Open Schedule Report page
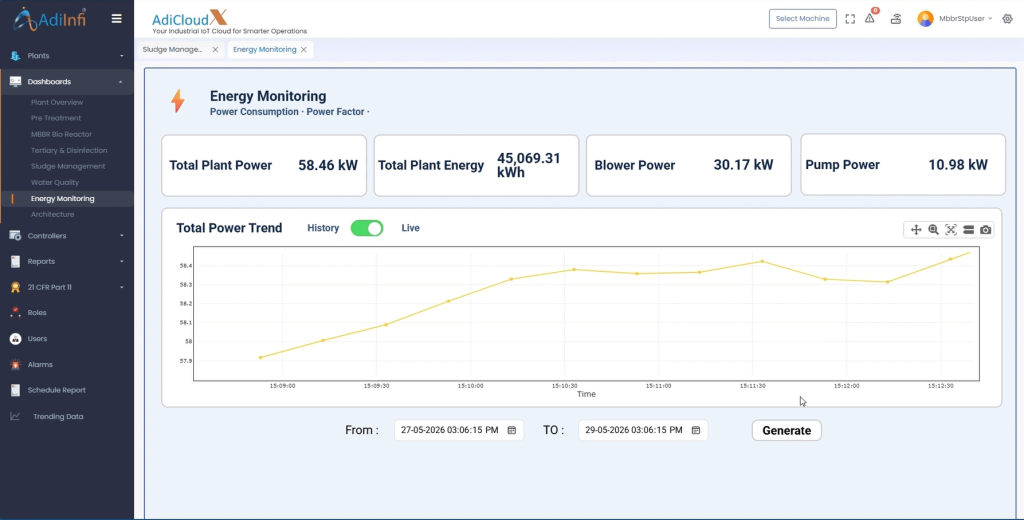Viewport: 1024px width, 520px height. pos(57,390)
